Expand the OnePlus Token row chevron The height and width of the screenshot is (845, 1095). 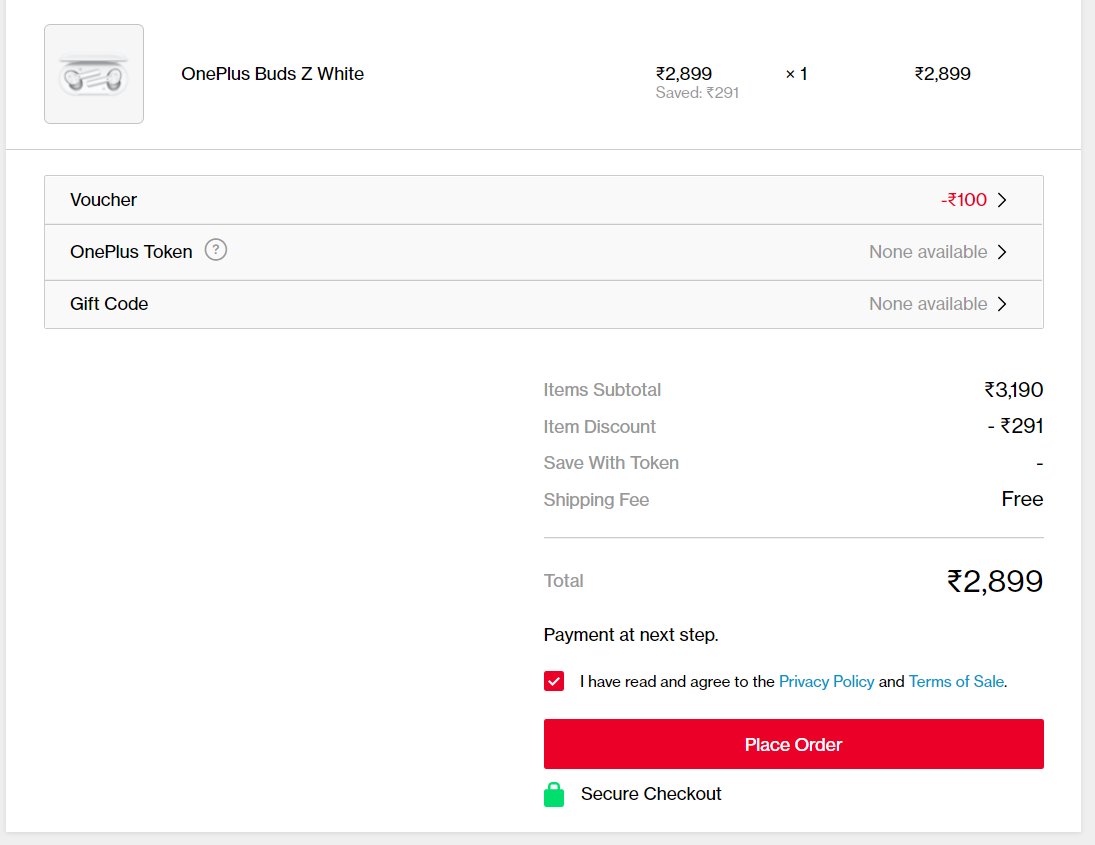(x=1002, y=252)
